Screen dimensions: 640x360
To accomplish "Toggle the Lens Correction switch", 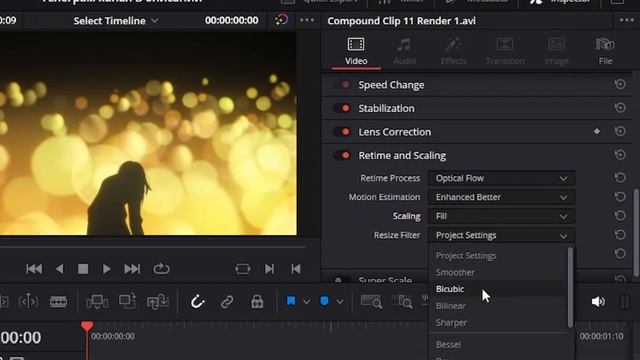I will (x=342, y=132).
